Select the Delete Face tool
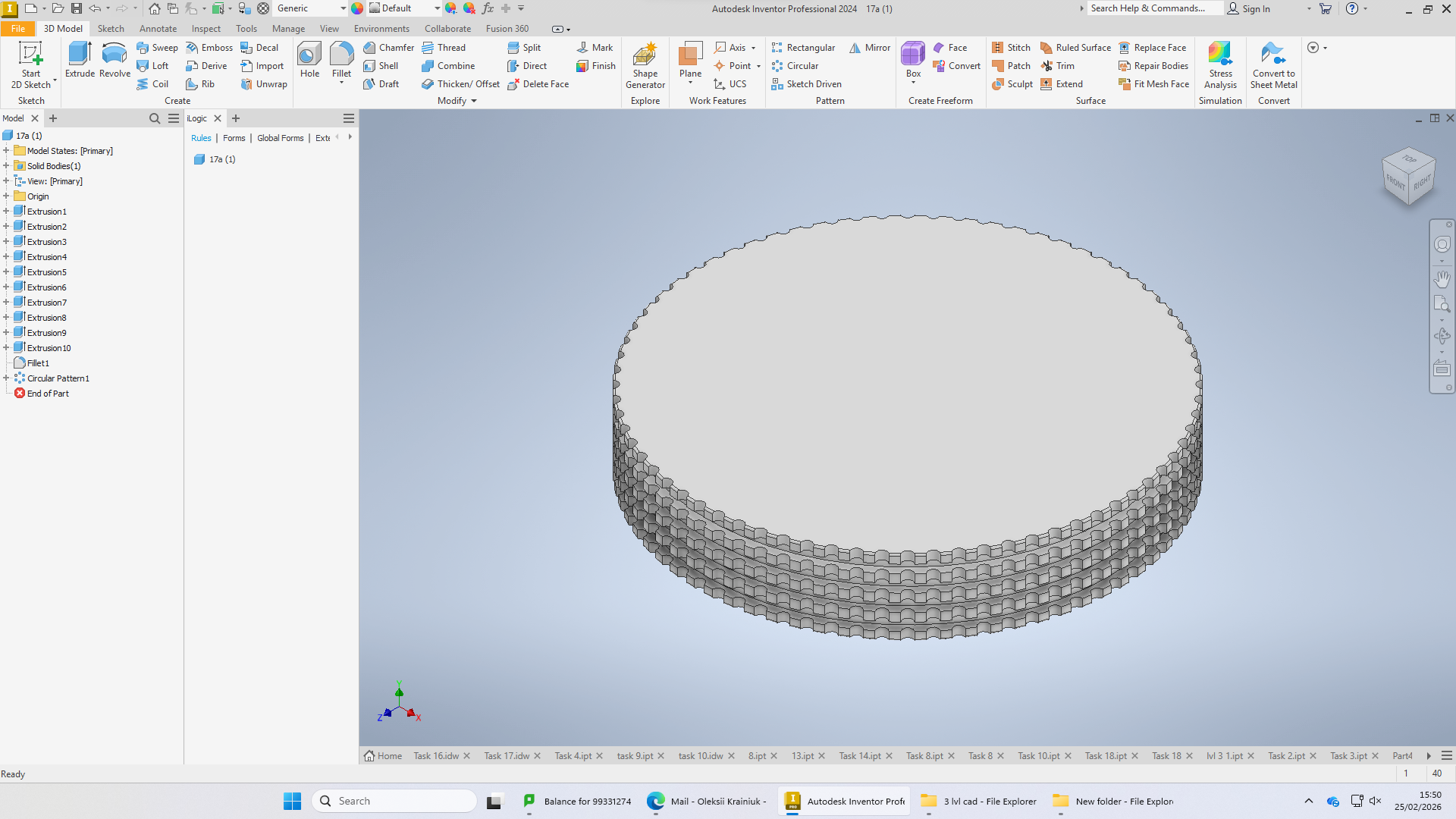Screen dimensions: 1456x819 pyautogui.click(x=538, y=83)
